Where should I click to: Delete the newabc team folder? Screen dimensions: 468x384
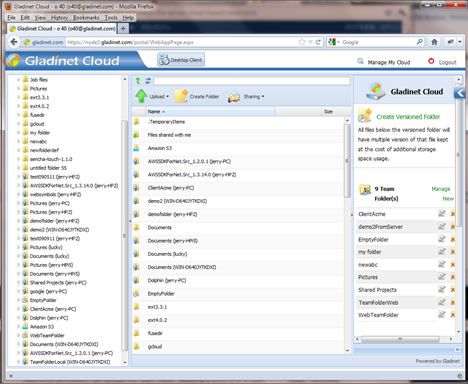453,264
